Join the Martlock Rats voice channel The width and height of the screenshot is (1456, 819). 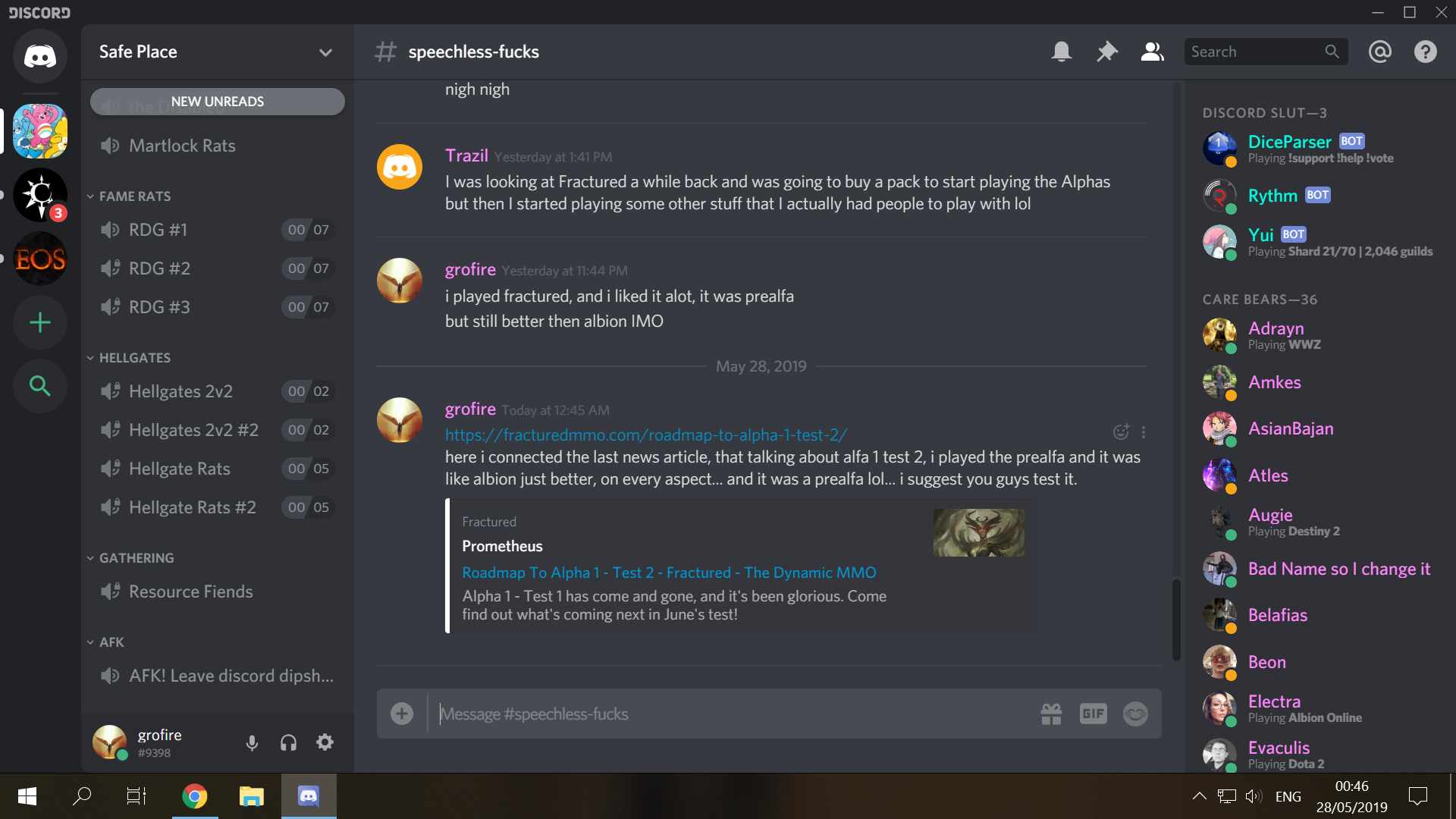pos(217,146)
